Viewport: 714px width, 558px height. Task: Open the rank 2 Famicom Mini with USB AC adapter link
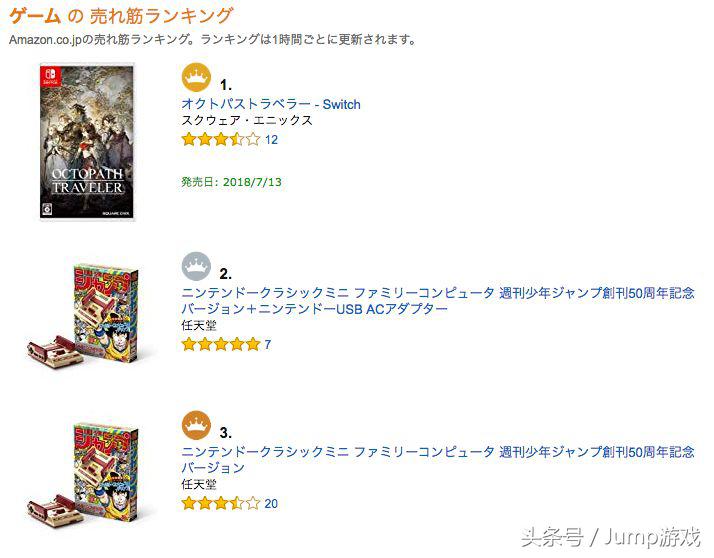pos(437,300)
